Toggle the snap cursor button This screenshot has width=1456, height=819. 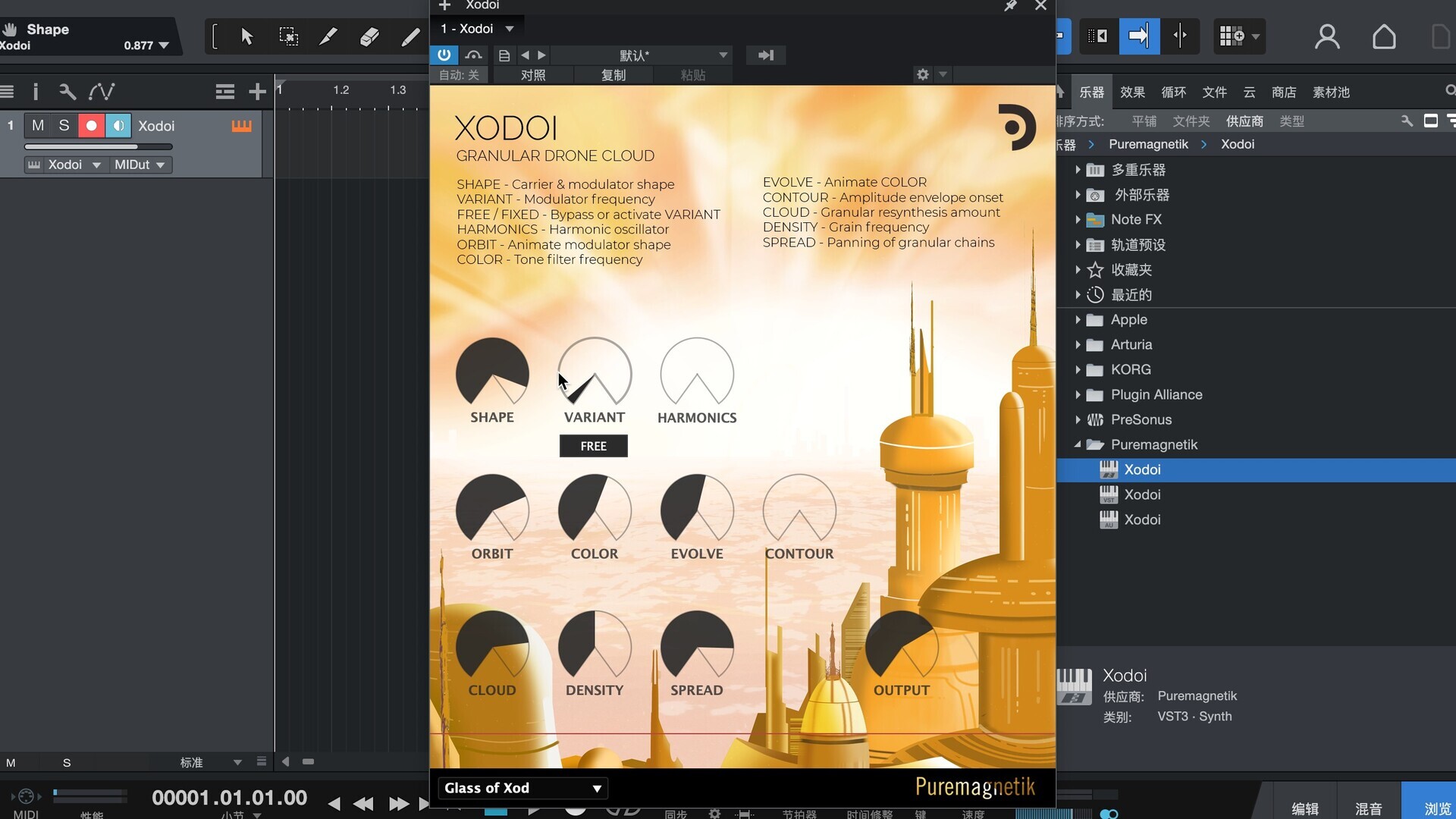[x=1180, y=36]
